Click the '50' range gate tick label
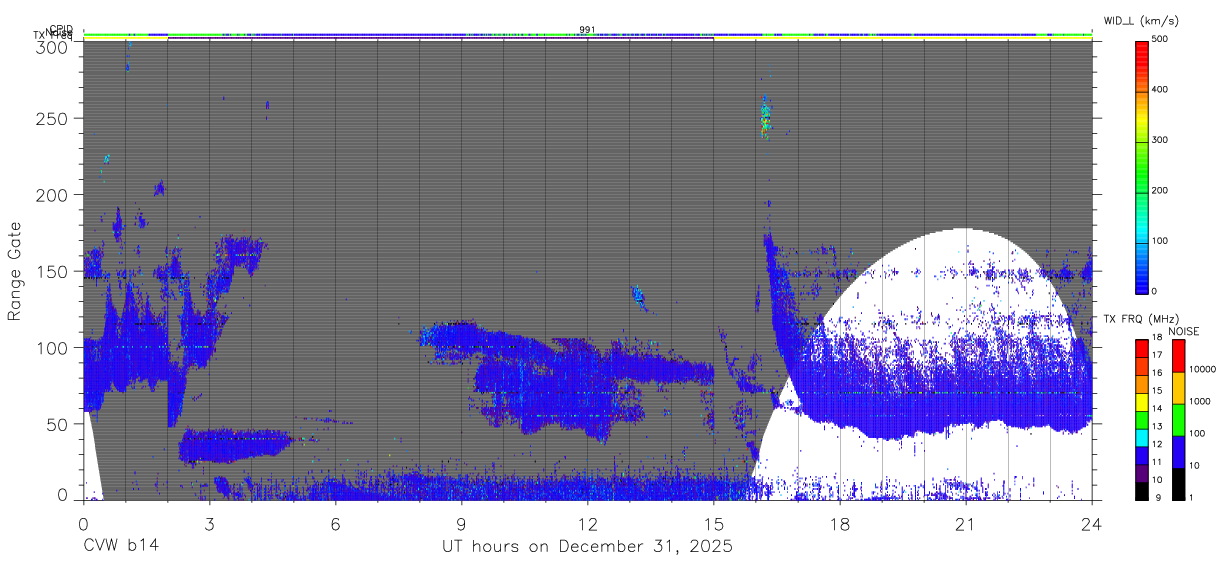 [x=59, y=423]
